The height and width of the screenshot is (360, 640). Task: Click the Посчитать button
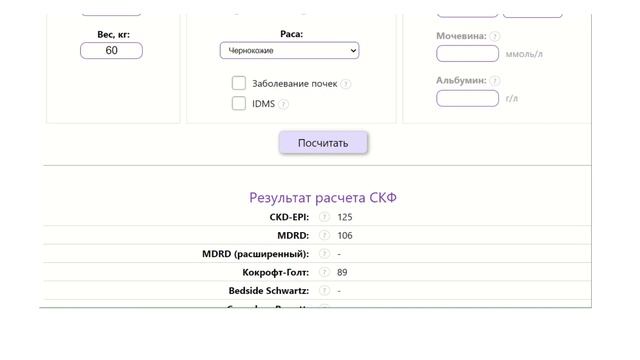[x=323, y=143]
